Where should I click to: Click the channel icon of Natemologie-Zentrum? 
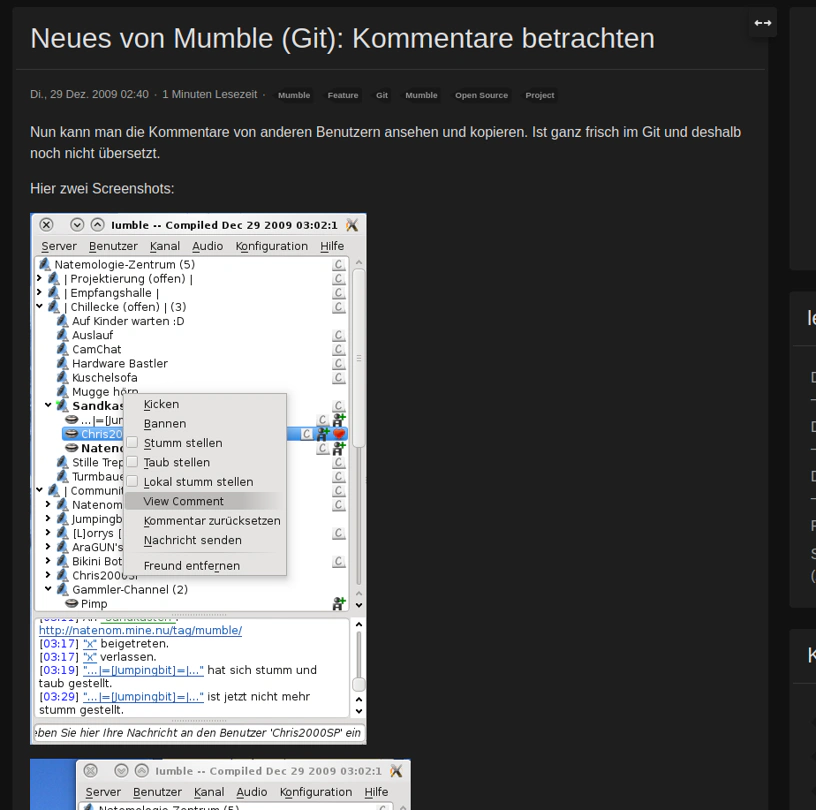tap(45, 264)
